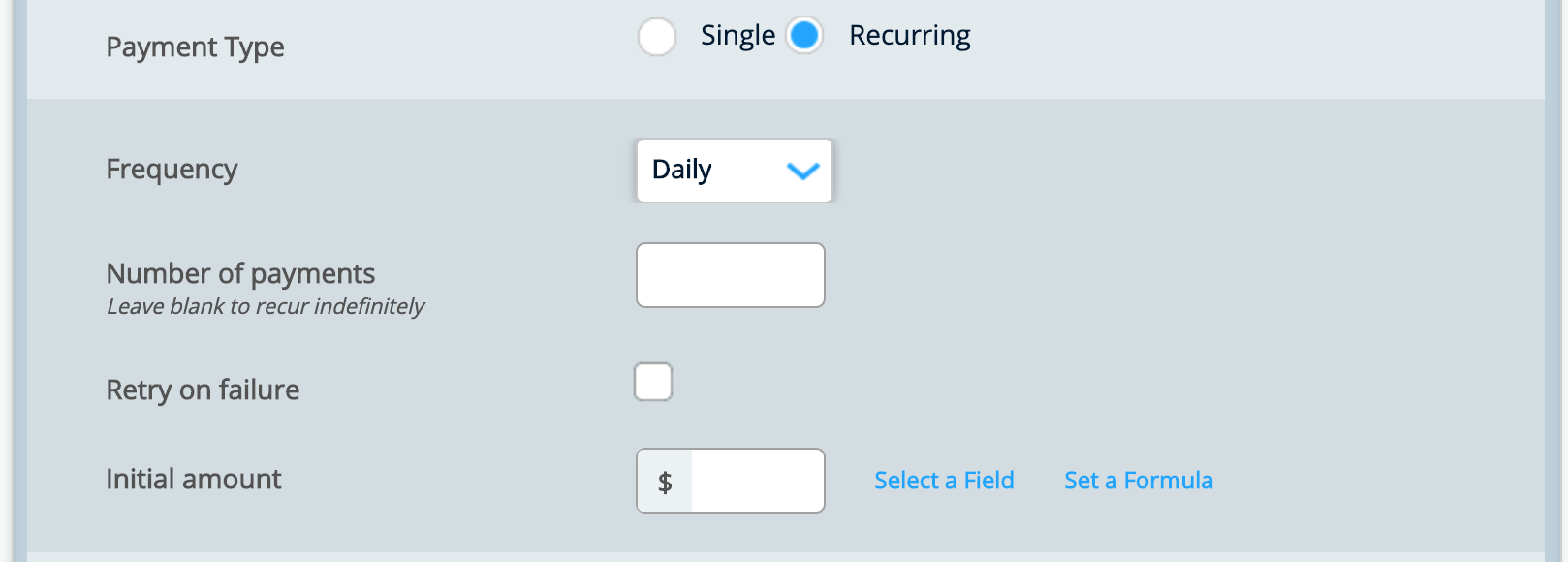The image size is (1568, 562).
Task: Toggle the empty checkbox beside Retry on failure
Action: point(653,382)
